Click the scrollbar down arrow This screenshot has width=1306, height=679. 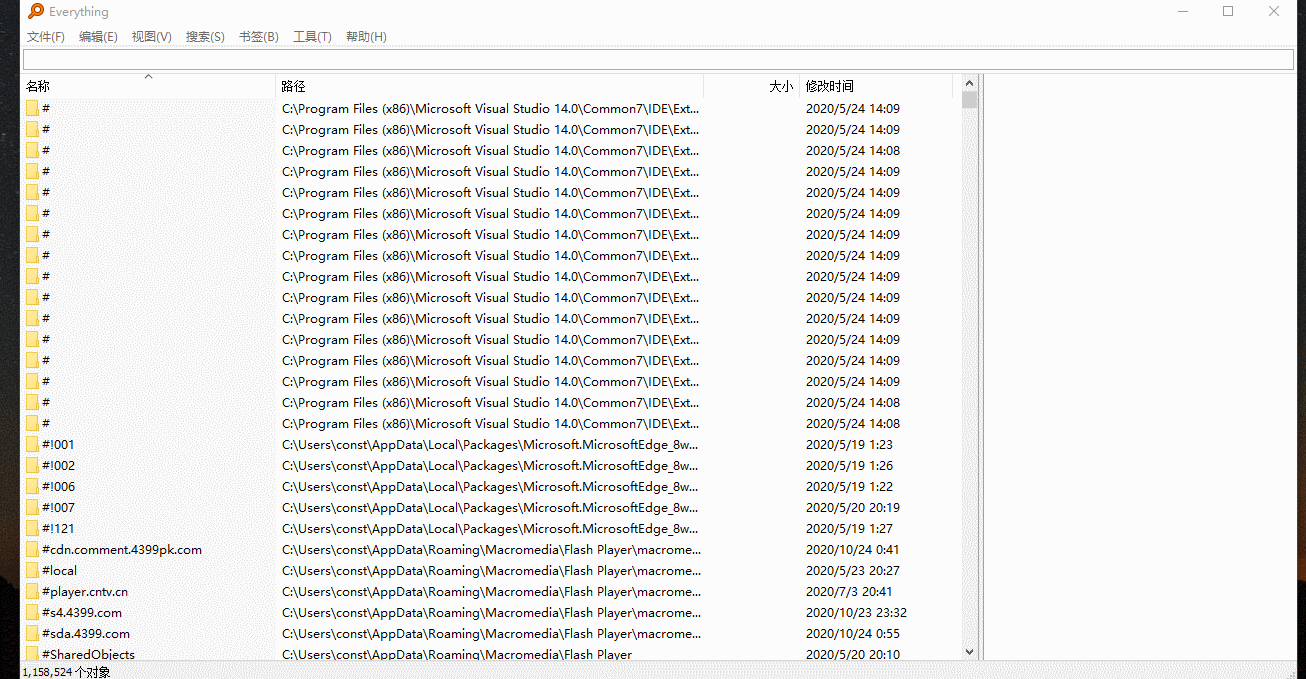coord(969,651)
